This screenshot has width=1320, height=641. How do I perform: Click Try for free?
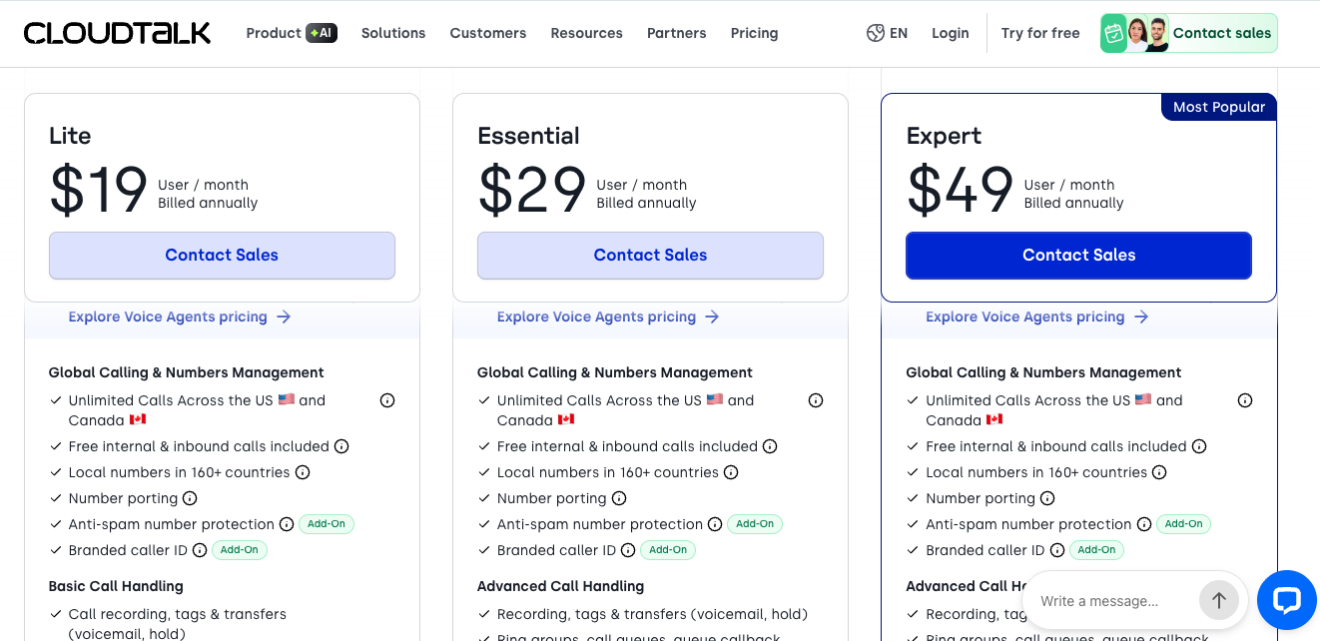1040,33
